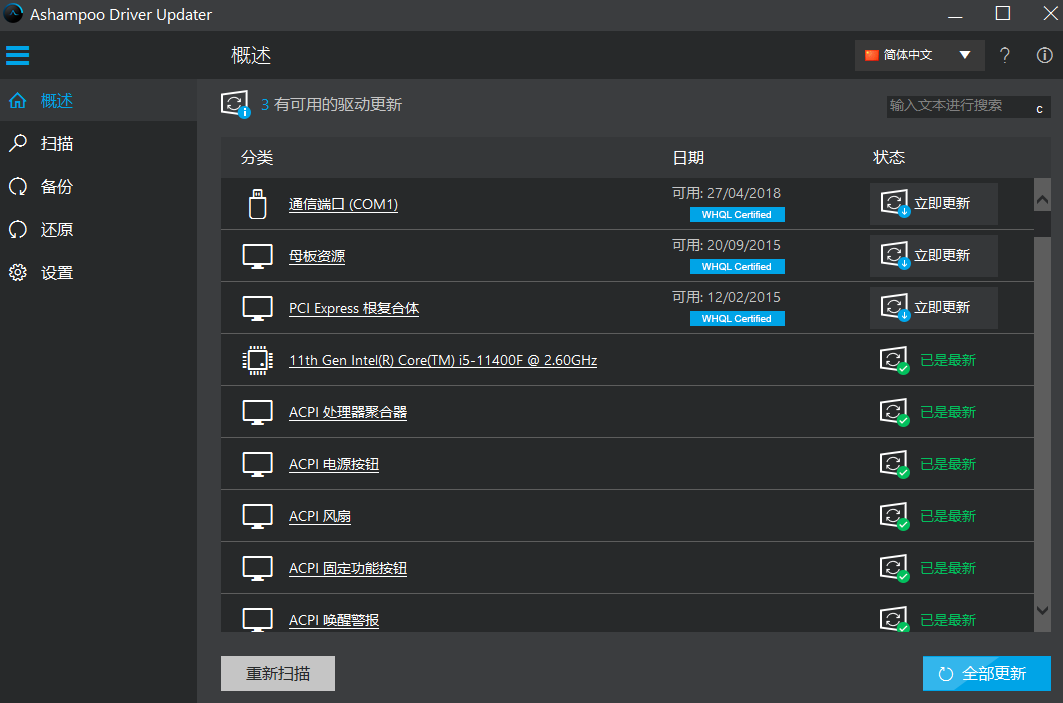Viewport: 1063px width, 703px height.
Task: Click the CPU chip icon for Intel Core
Action: pyautogui.click(x=258, y=360)
